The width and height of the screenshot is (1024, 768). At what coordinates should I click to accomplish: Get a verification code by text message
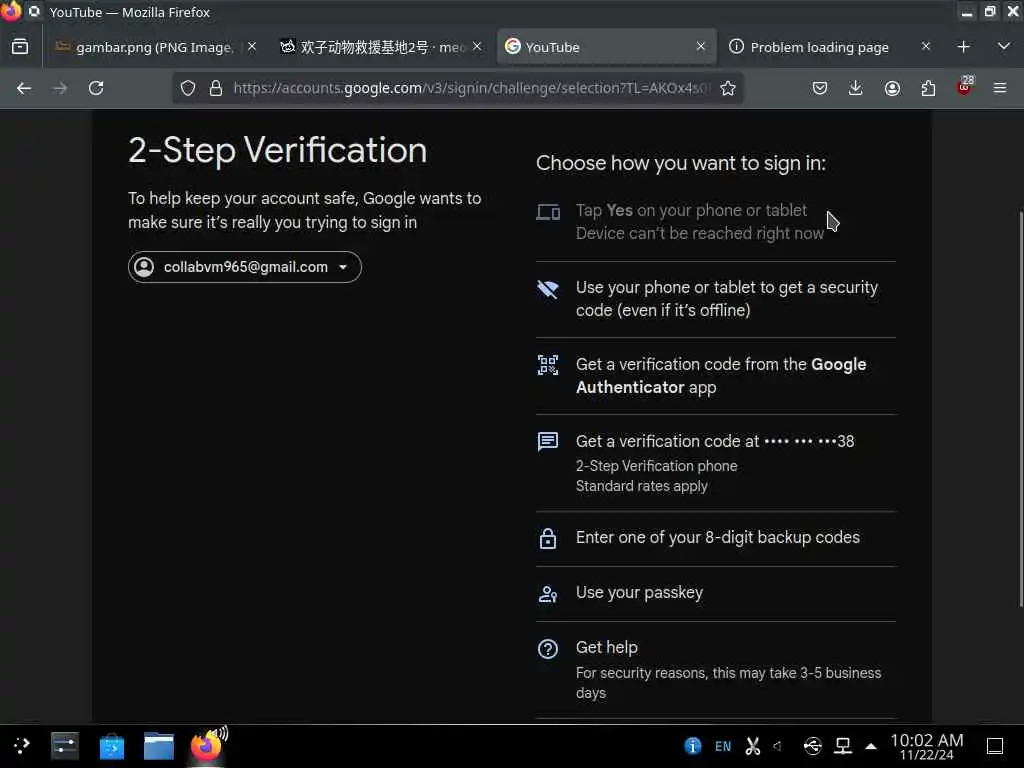tap(716, 462)
